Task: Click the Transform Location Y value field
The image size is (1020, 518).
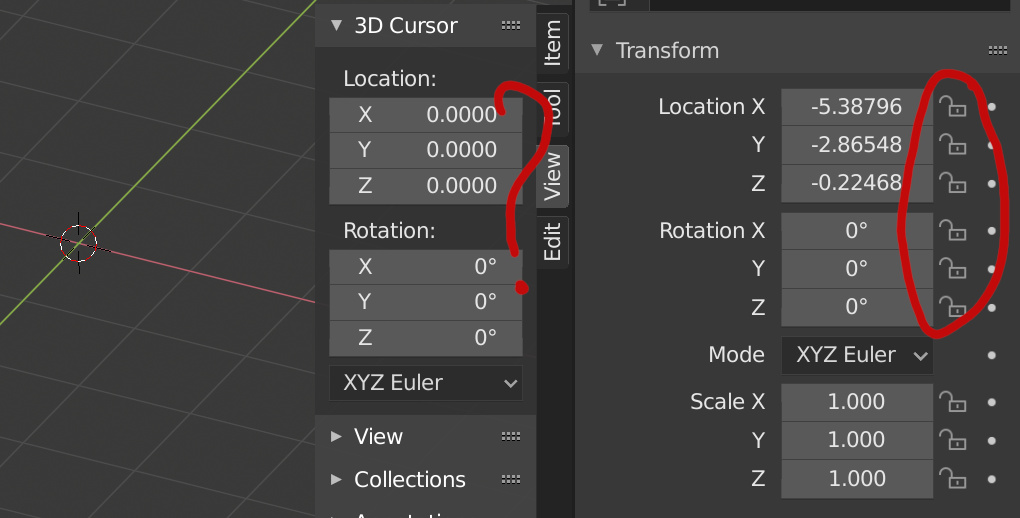Action: 857,144
